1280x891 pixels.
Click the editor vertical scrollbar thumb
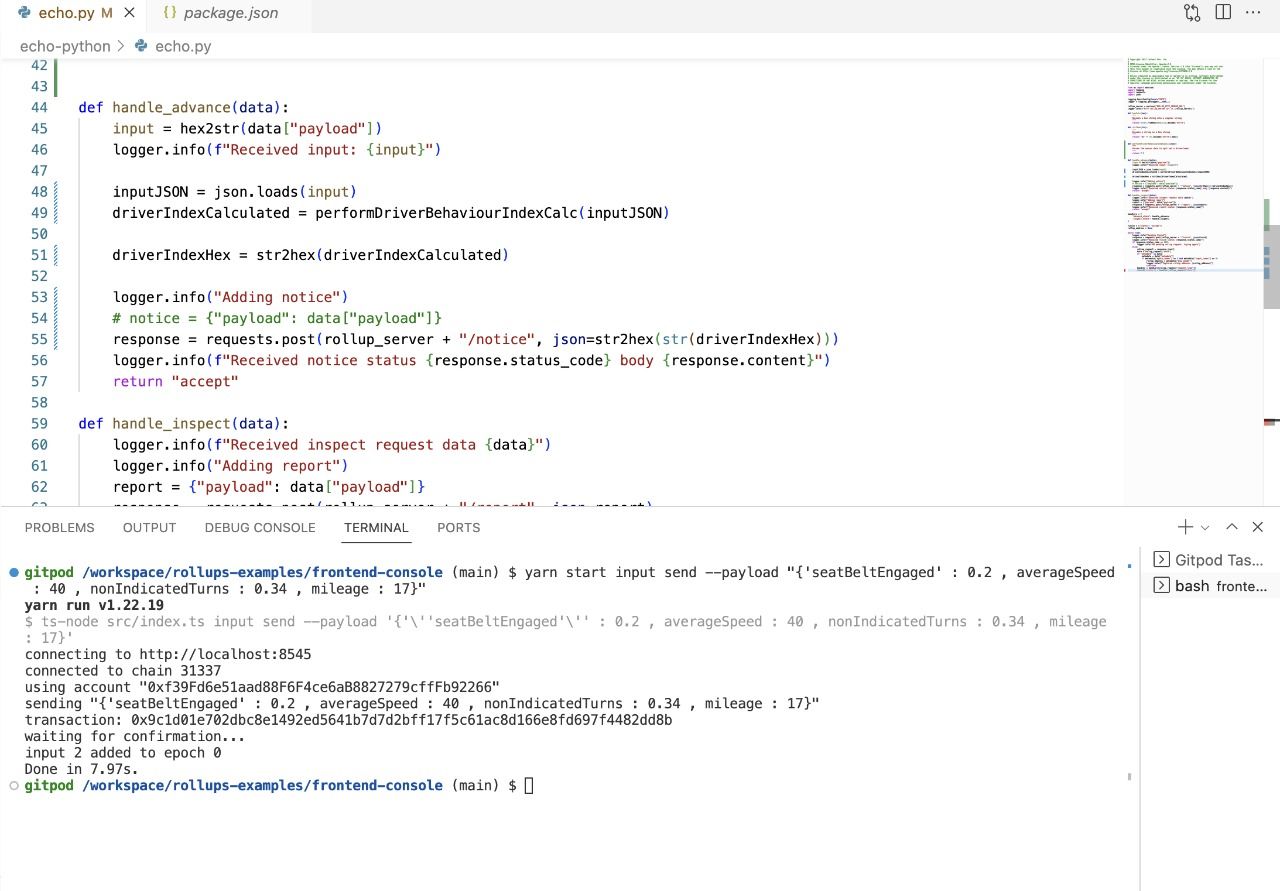pyautogui.click(x=1272, y=266)
